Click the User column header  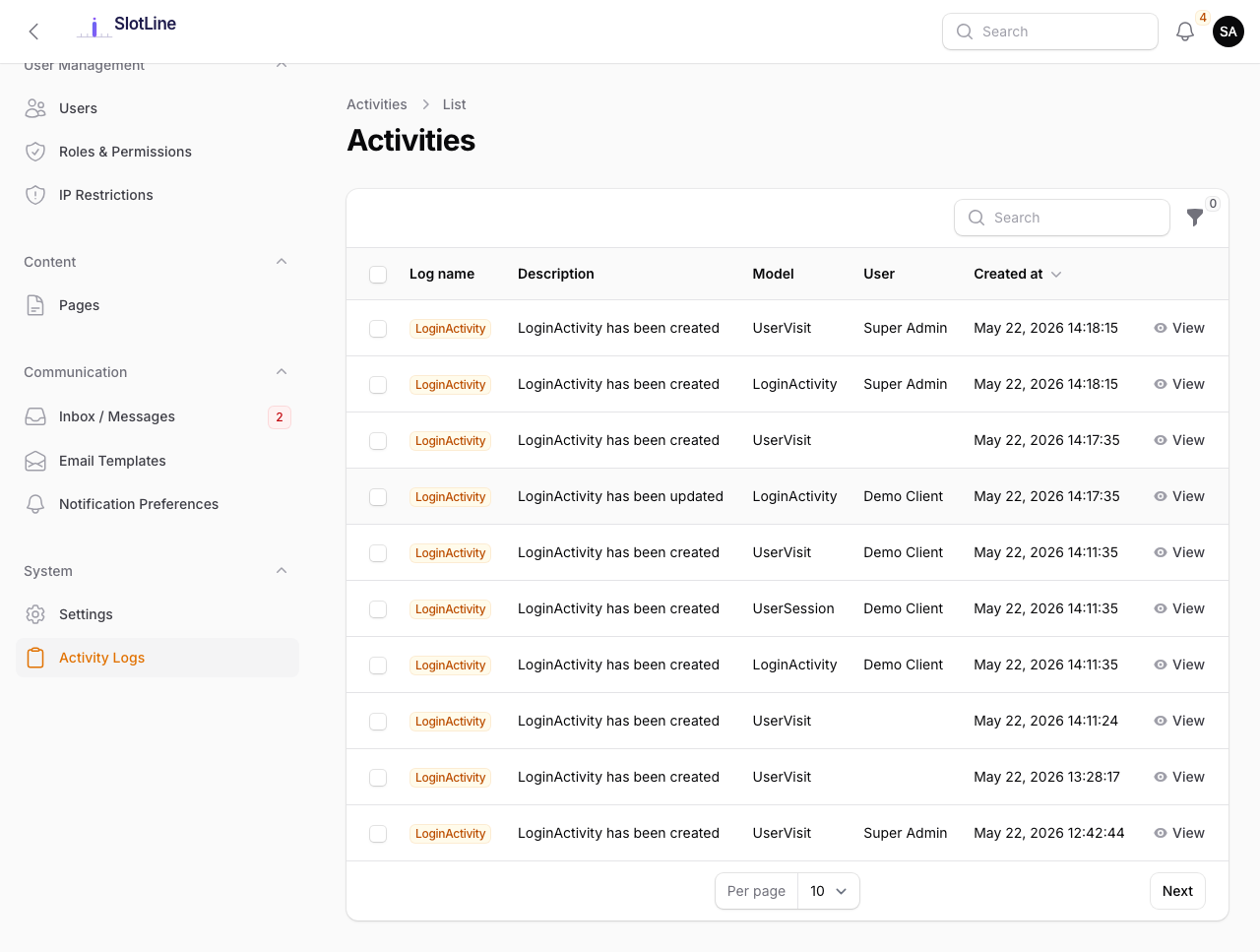click(879, 274)
